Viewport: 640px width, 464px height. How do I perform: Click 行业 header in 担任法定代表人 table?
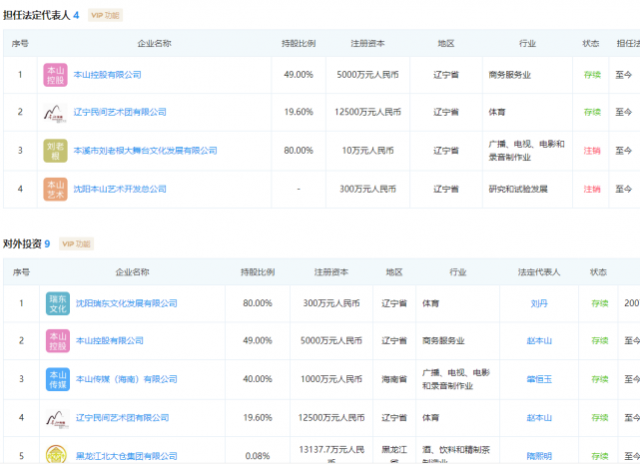pos(527,43)
